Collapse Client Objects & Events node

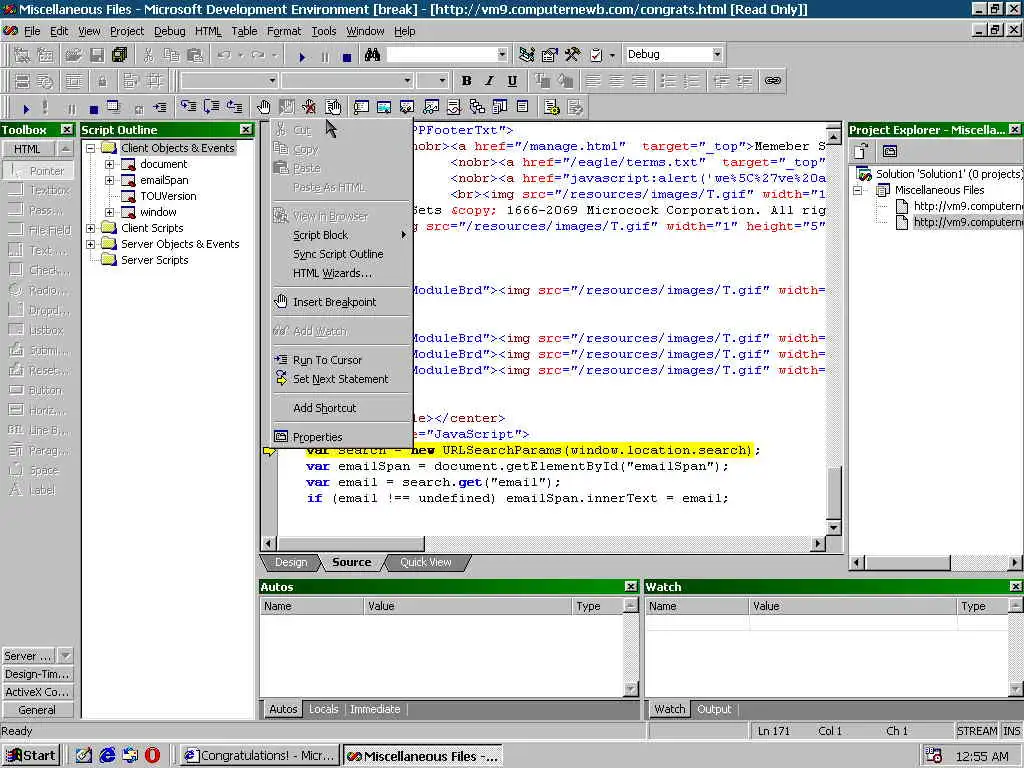(x=91, y=148)
